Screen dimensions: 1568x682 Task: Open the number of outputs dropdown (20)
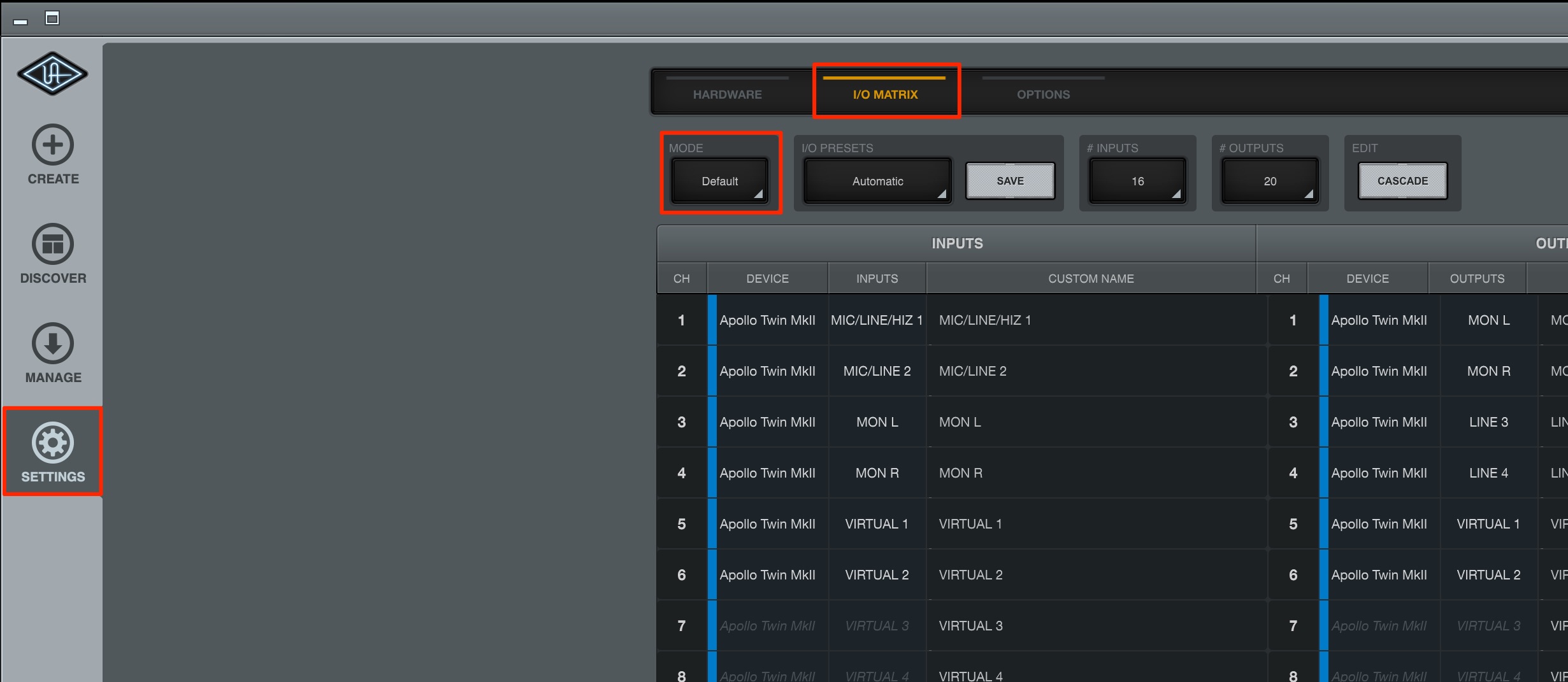coord(1270,181)
